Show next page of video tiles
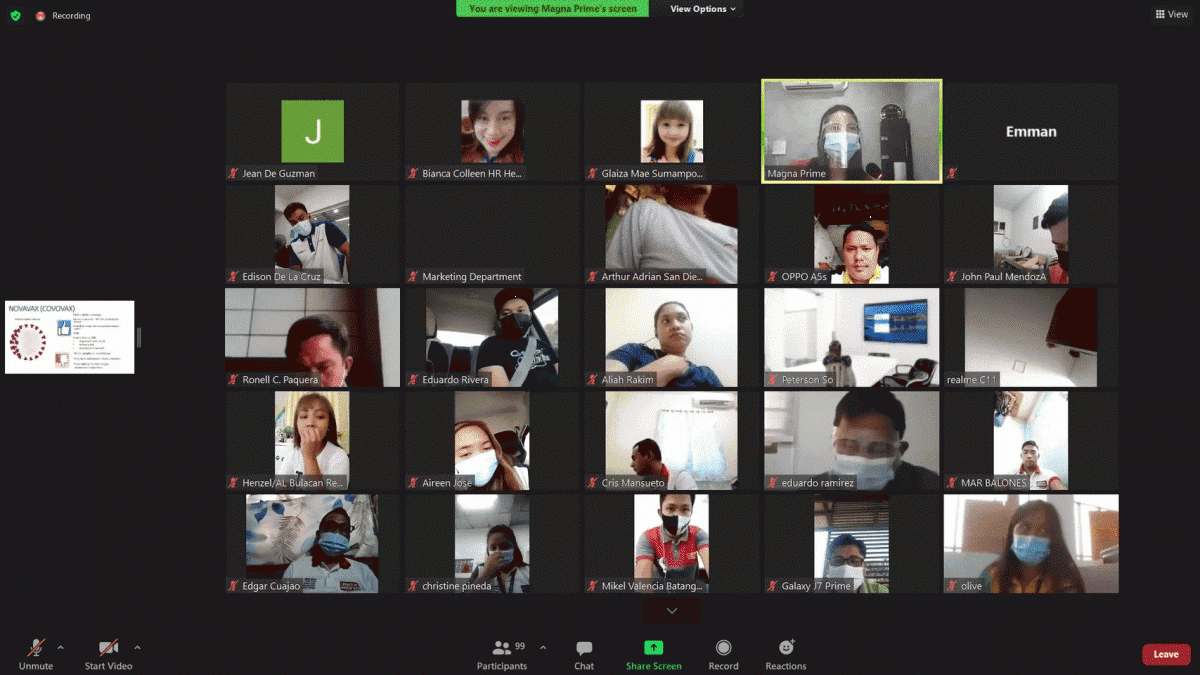The image size is (1200, 675). click(x=672, y=610)
